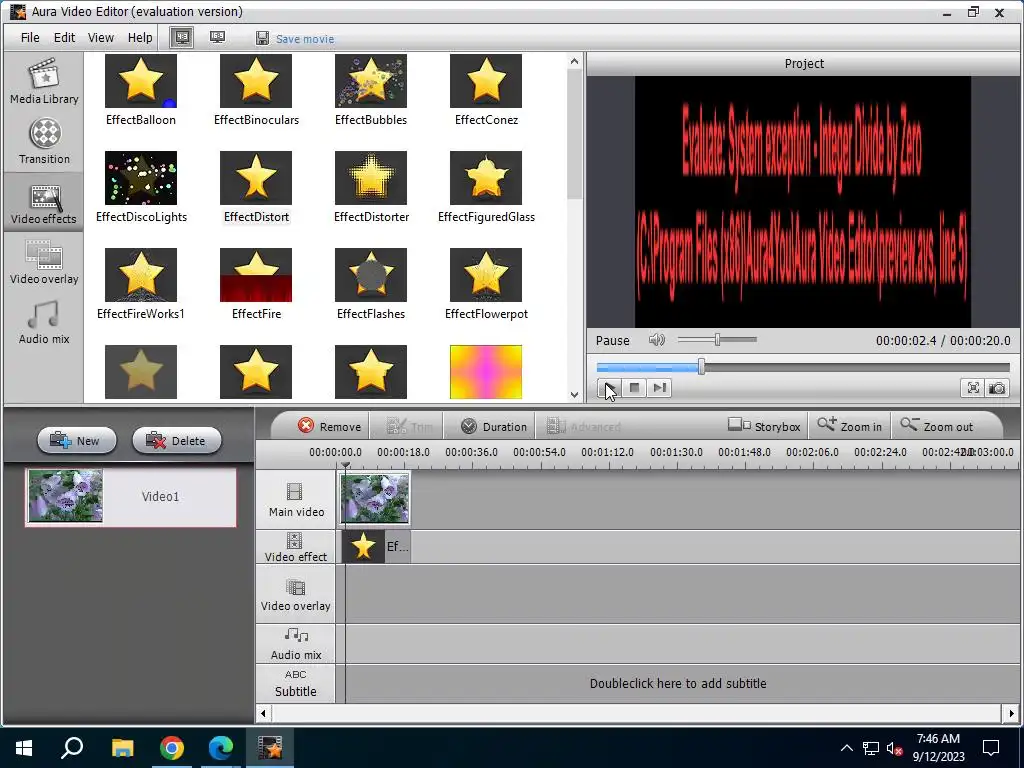
Task: Click the timeline playhead marker
Action: [x=345, y=465]
